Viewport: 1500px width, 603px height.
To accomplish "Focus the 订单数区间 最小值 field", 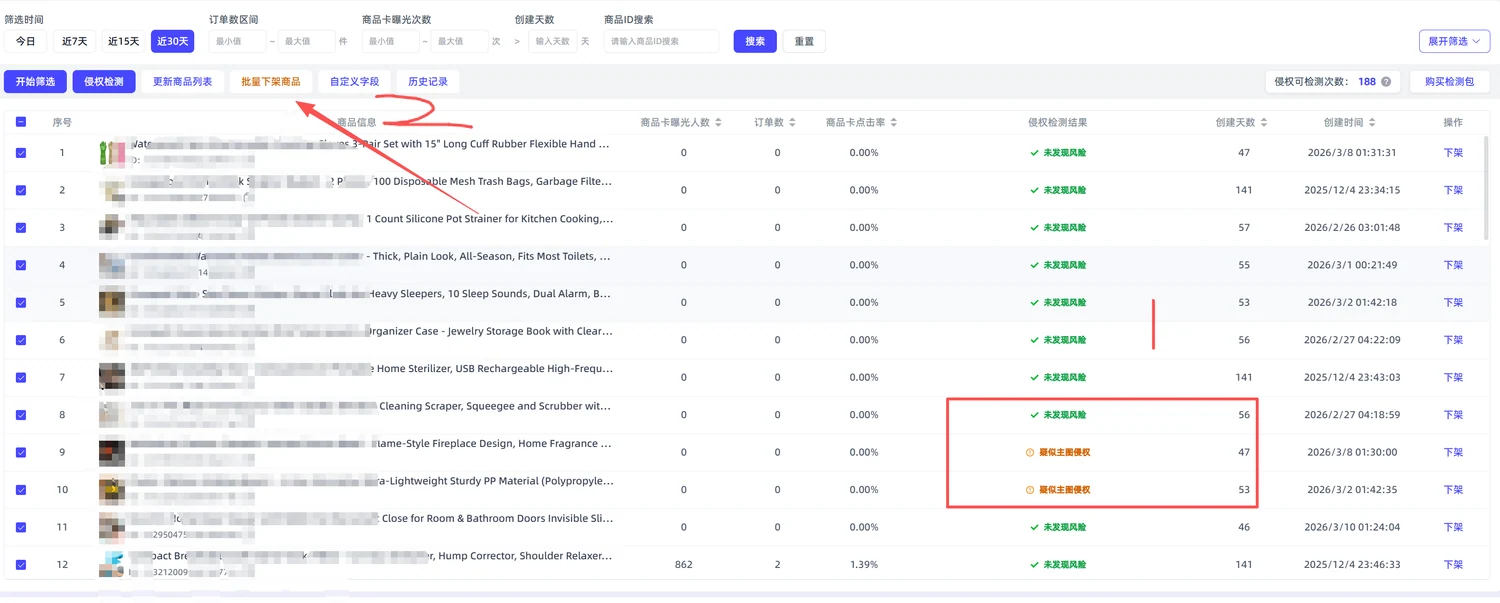I will [x=237, y=41].
